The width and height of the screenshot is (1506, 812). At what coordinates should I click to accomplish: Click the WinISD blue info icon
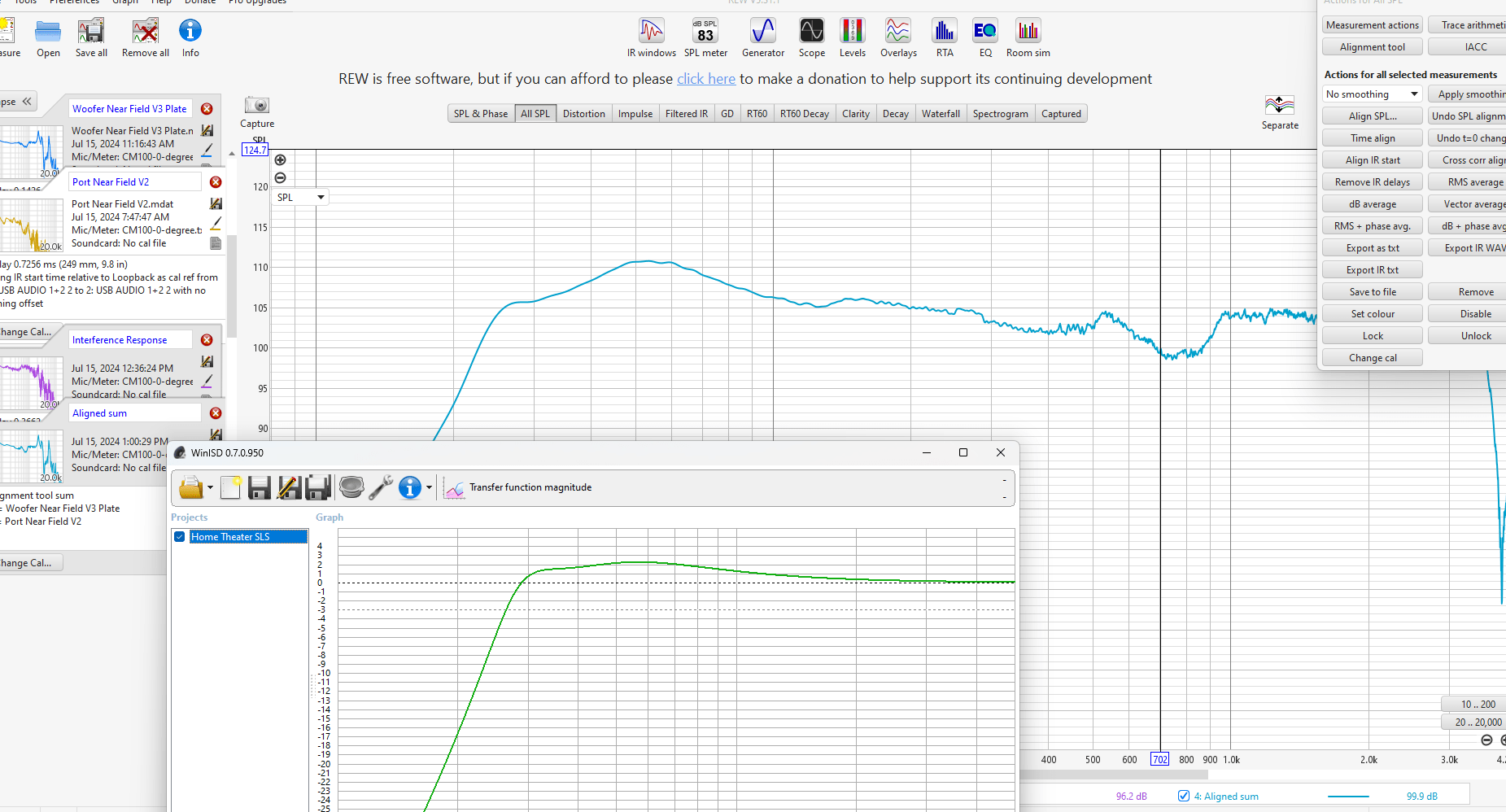coord(410,487)
